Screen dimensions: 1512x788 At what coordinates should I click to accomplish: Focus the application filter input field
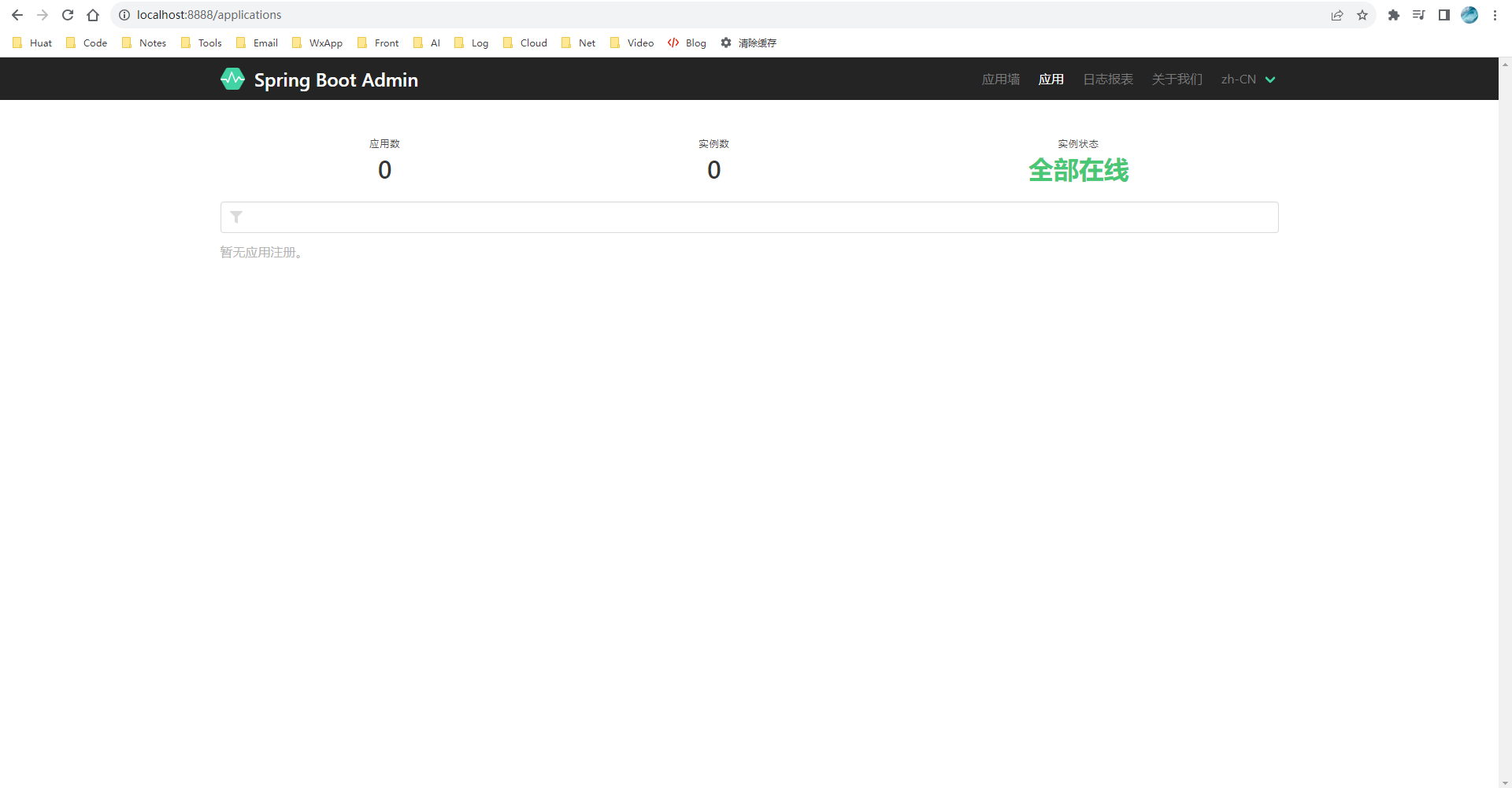coord(756,217)
